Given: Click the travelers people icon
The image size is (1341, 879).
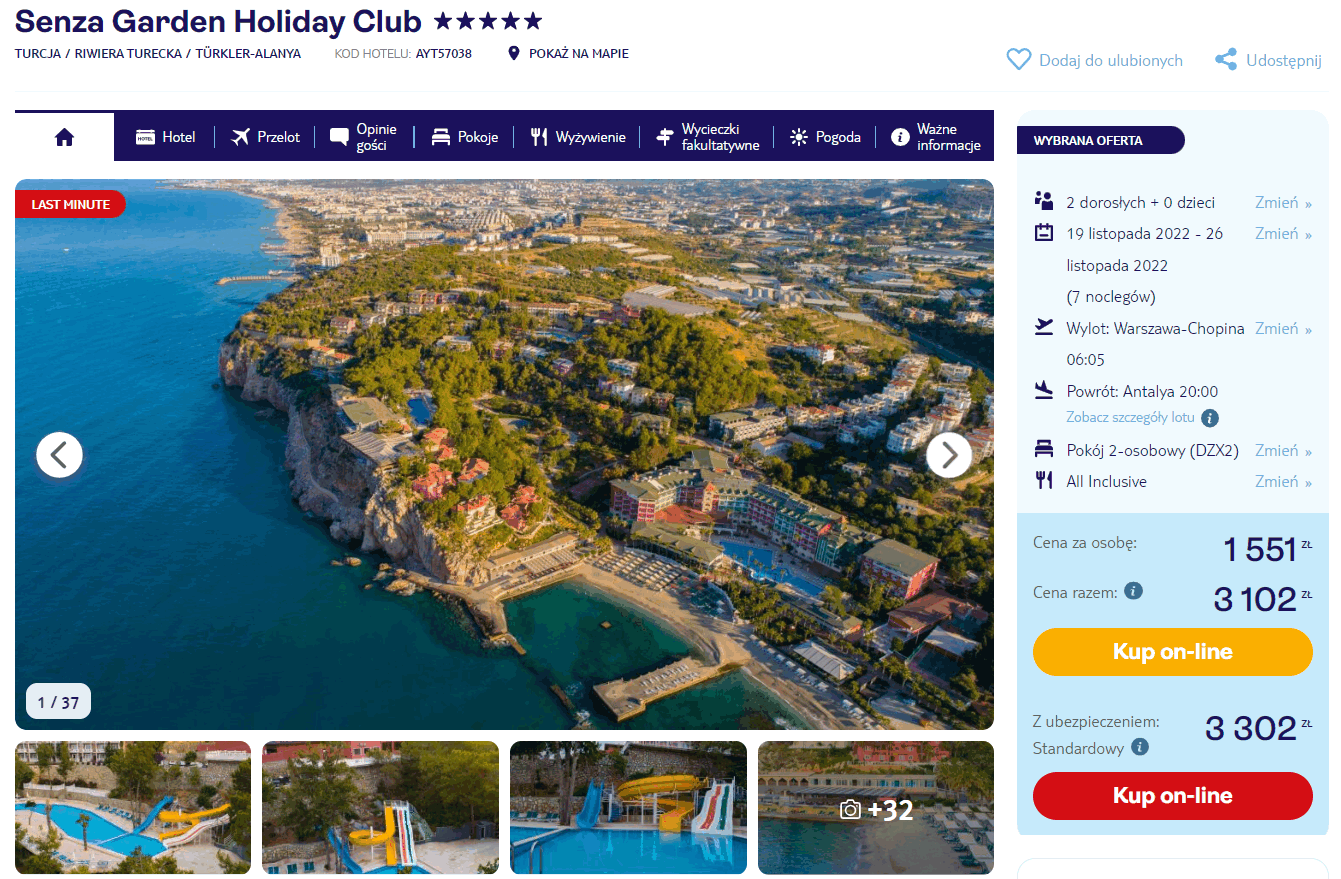Looking at the screenshot, I should (x=1044, y=201).
